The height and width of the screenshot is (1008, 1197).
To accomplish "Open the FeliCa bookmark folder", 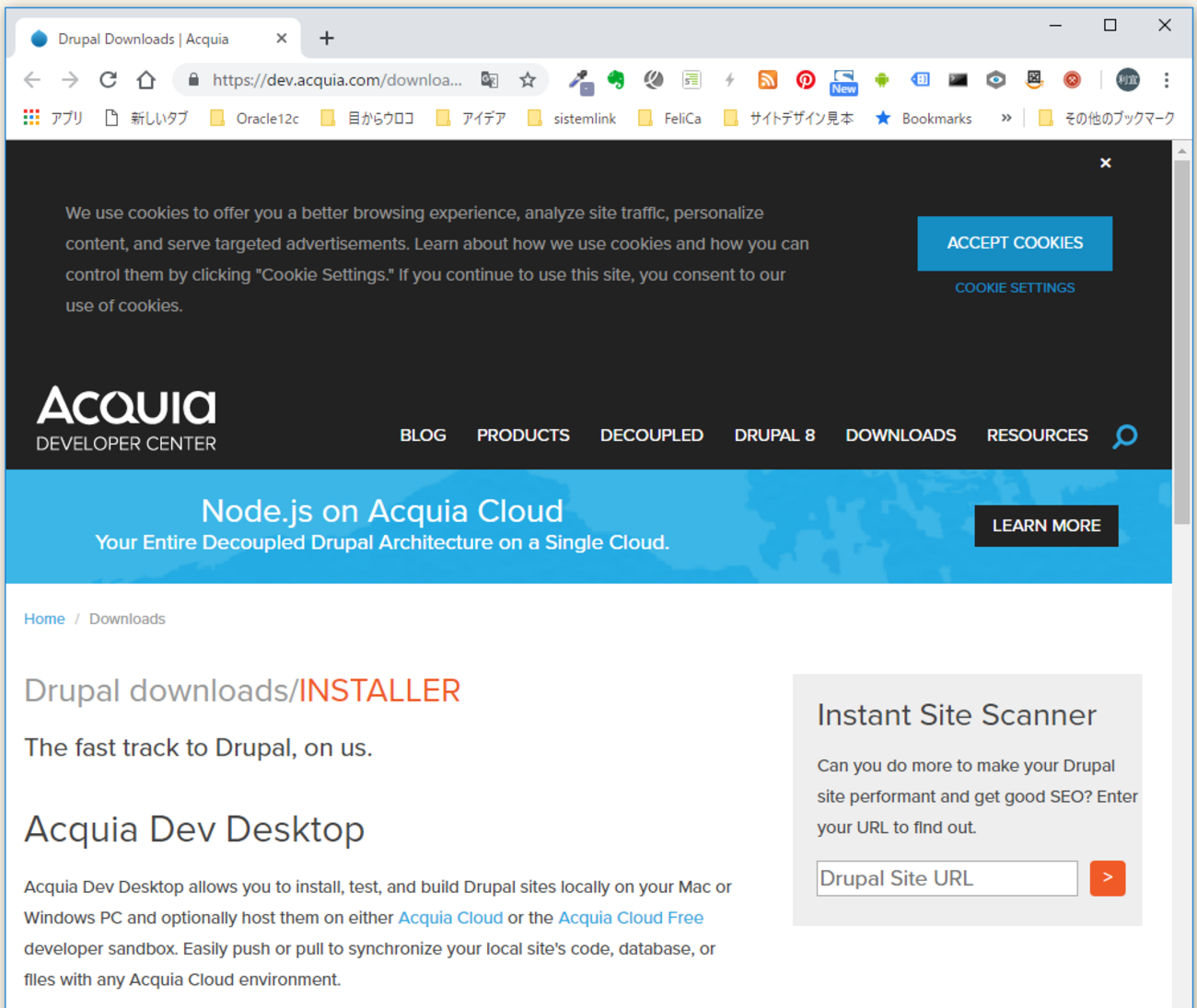I will (669, 118).
